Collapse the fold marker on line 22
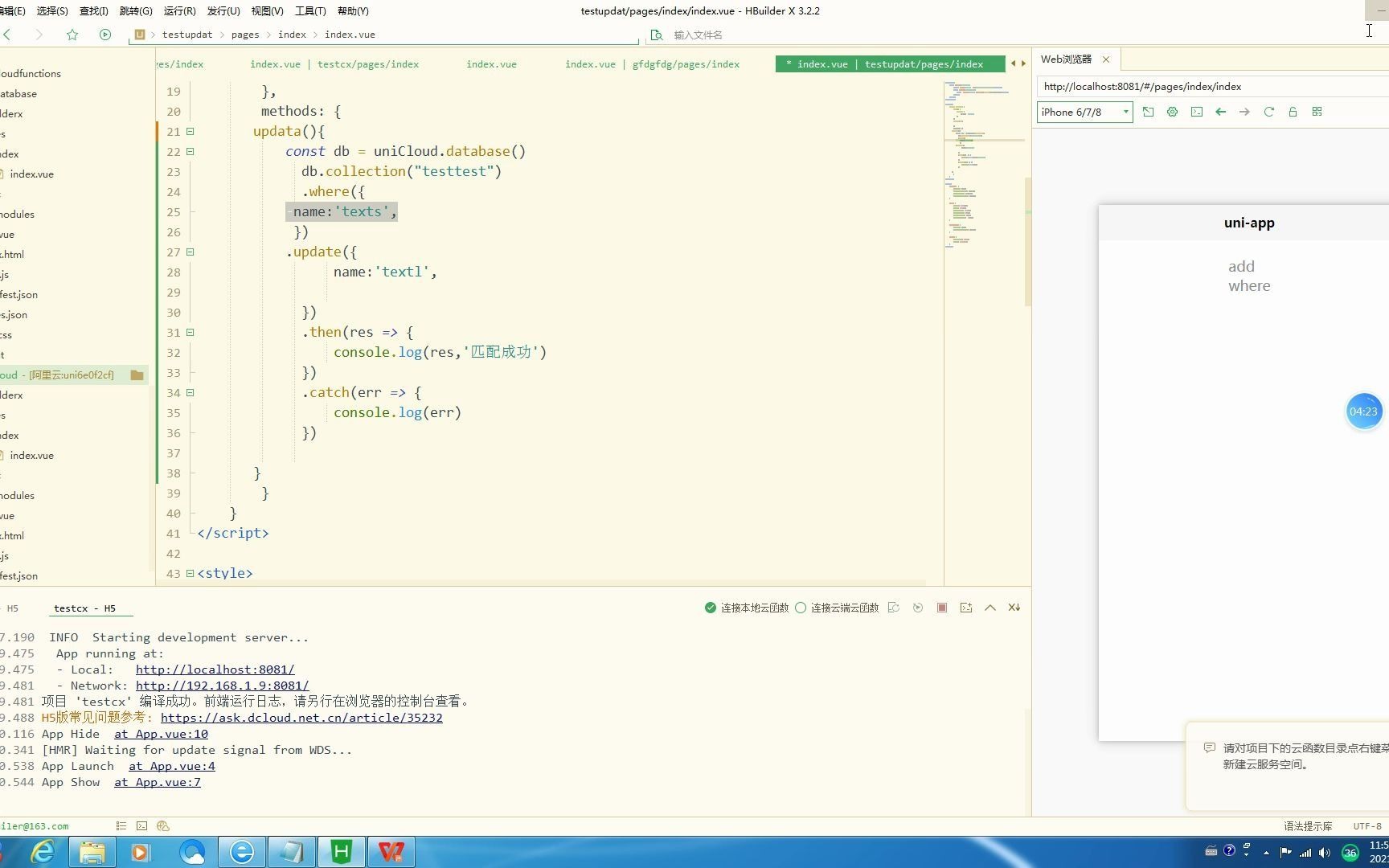Viewport: 1389px width, 868px height. 191,151
